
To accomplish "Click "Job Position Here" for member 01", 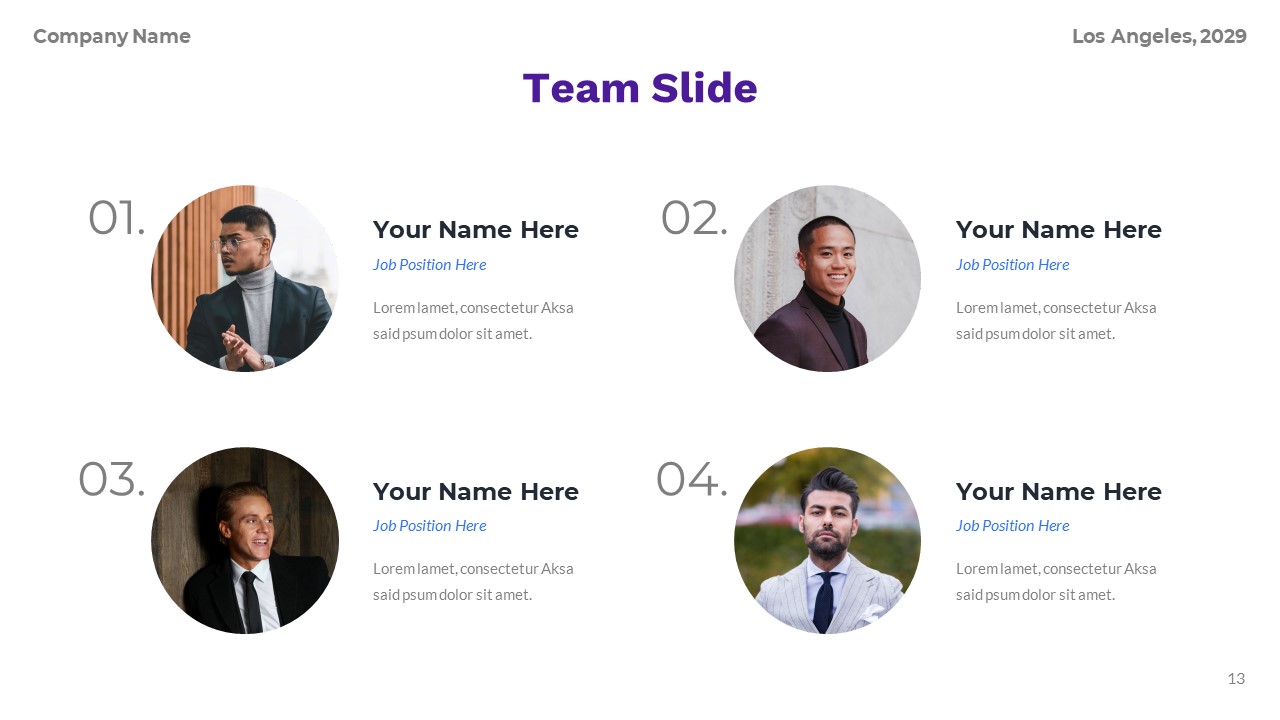I will (x=429, y=265).
